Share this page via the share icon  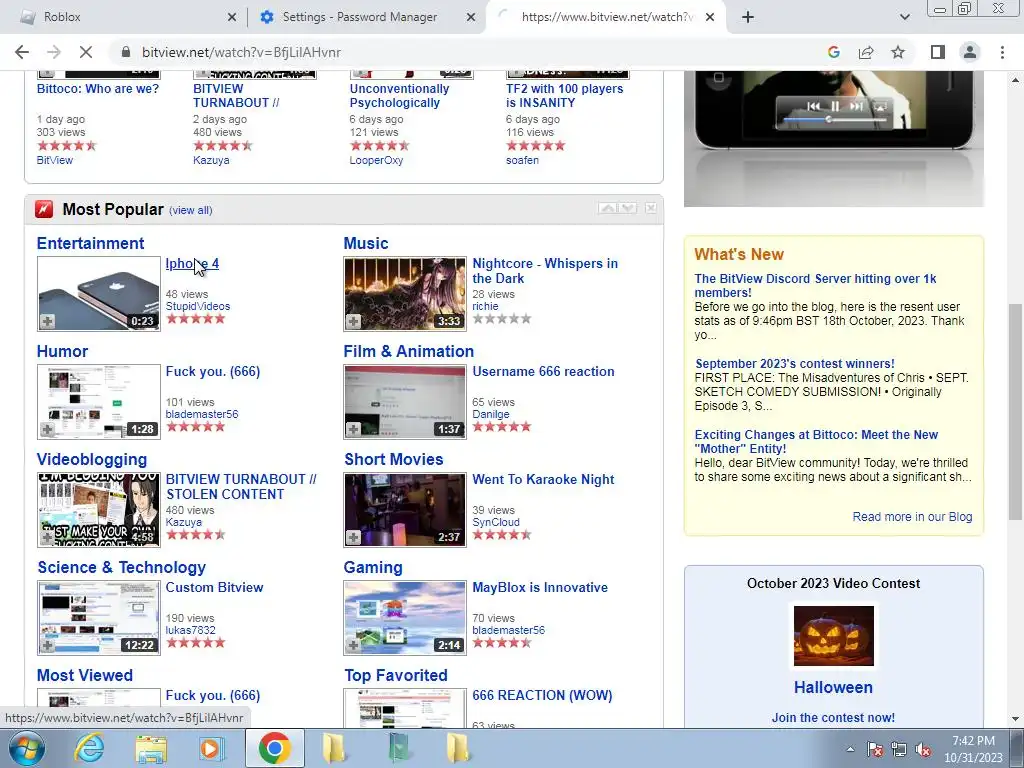click(866, 52)
